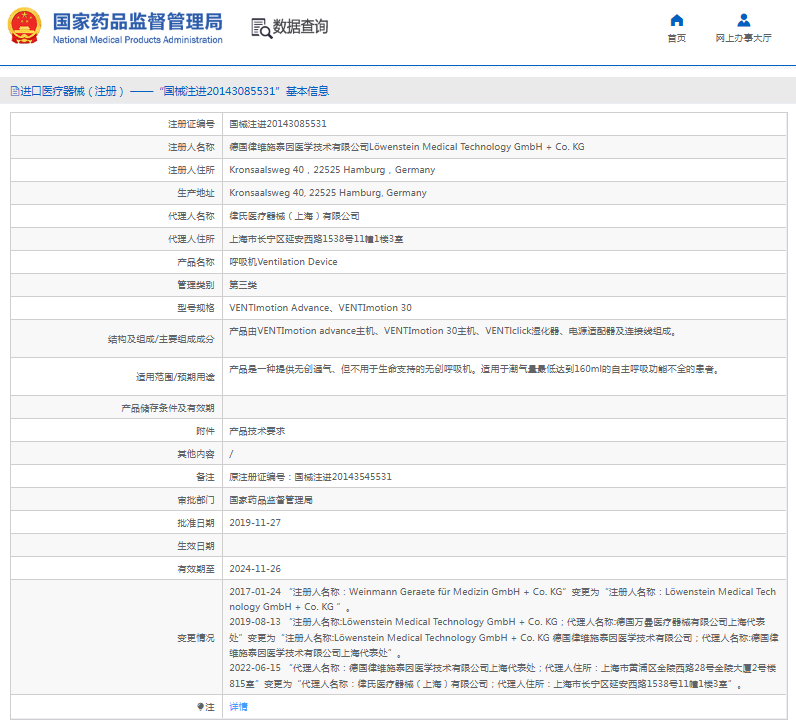Go to 进口医疗器械（注册）breadcrumb link
Image resolution: width=796 pixels, height=728 pixels.
coord(72,91)
